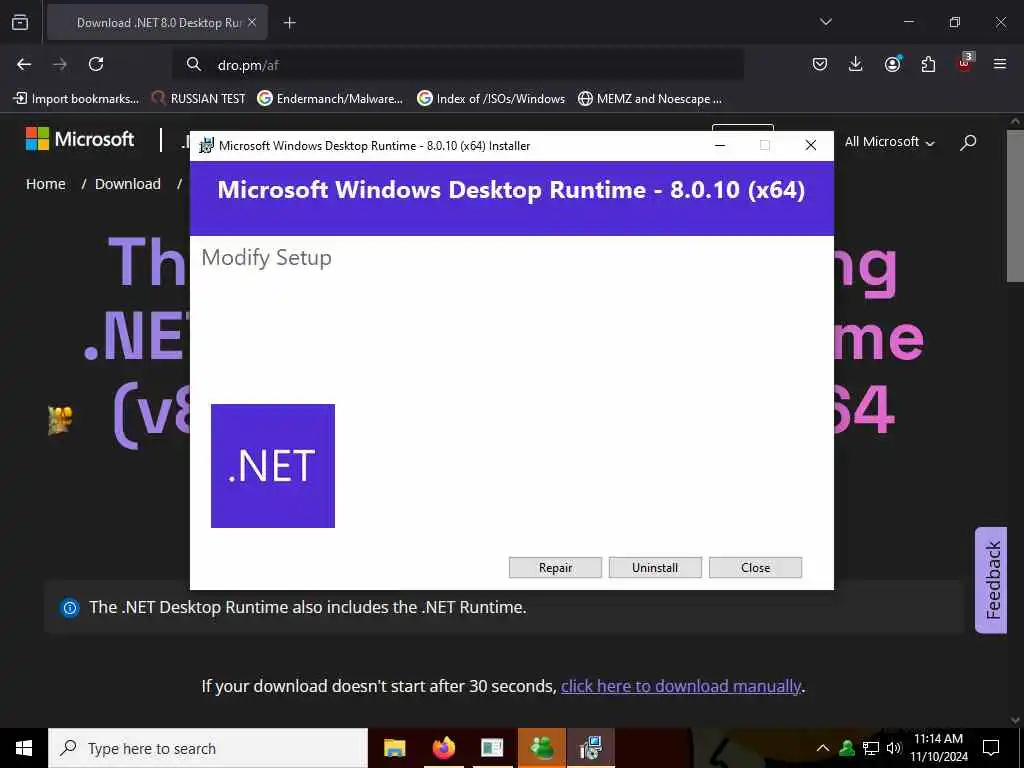Viewport: 1024px width, 768px height.
Task: Click the uBlock Origin extension icon
Action: (x=965, y=63)
